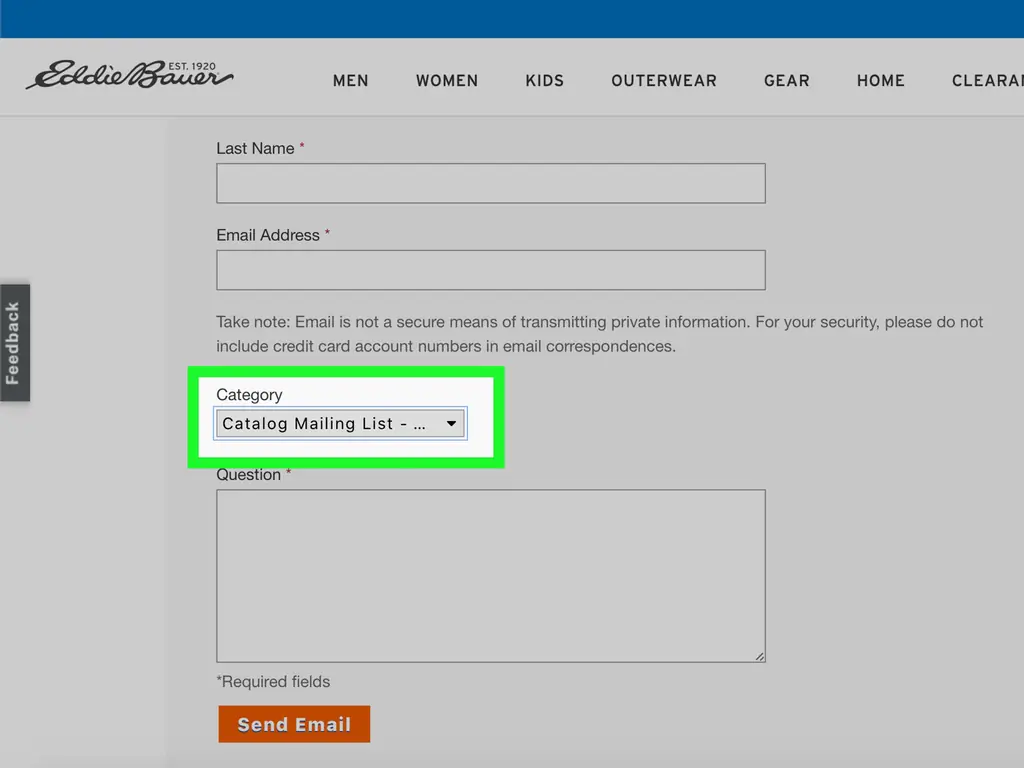Click inside the Question text area
This screenshot has height=768, width=1024.
(x=490, y=575)
